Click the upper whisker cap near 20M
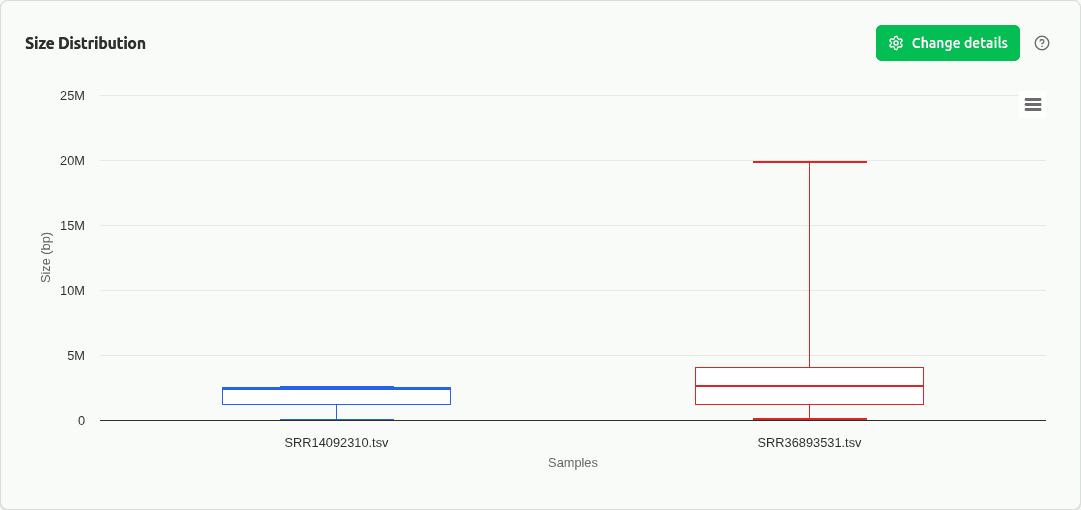The height and width of the screenshot is (510, 1081). tap(809, 161)
